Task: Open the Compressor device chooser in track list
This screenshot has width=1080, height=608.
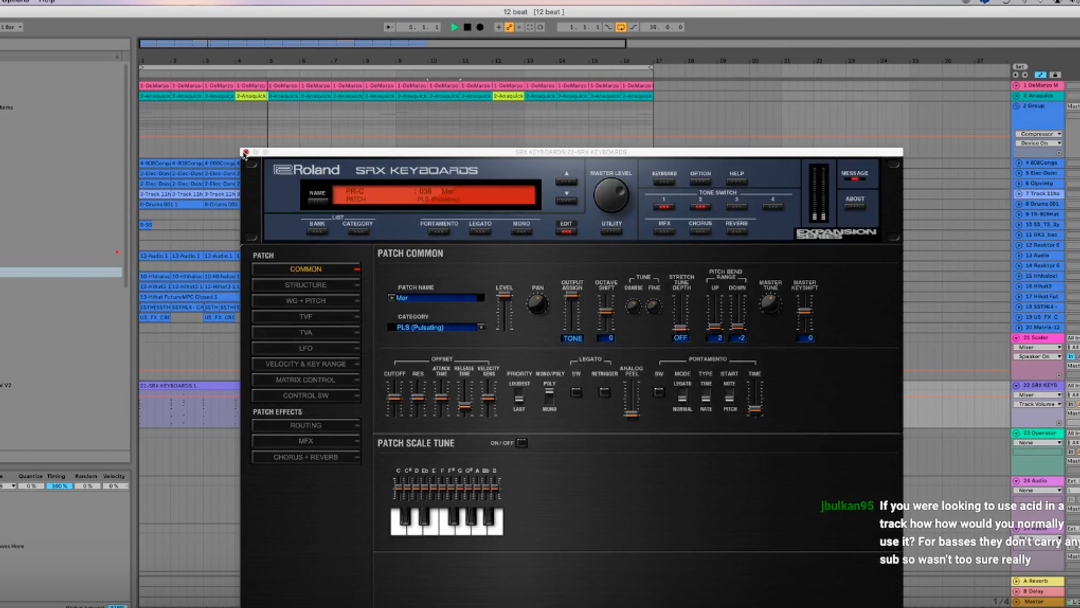Action: click(1039, 134)
